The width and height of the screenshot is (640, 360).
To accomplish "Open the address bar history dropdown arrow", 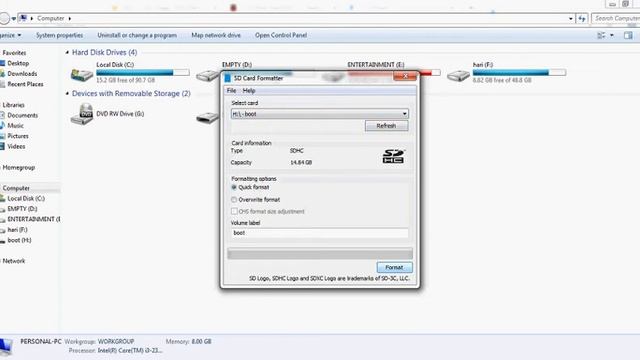I will coord(571,18).
